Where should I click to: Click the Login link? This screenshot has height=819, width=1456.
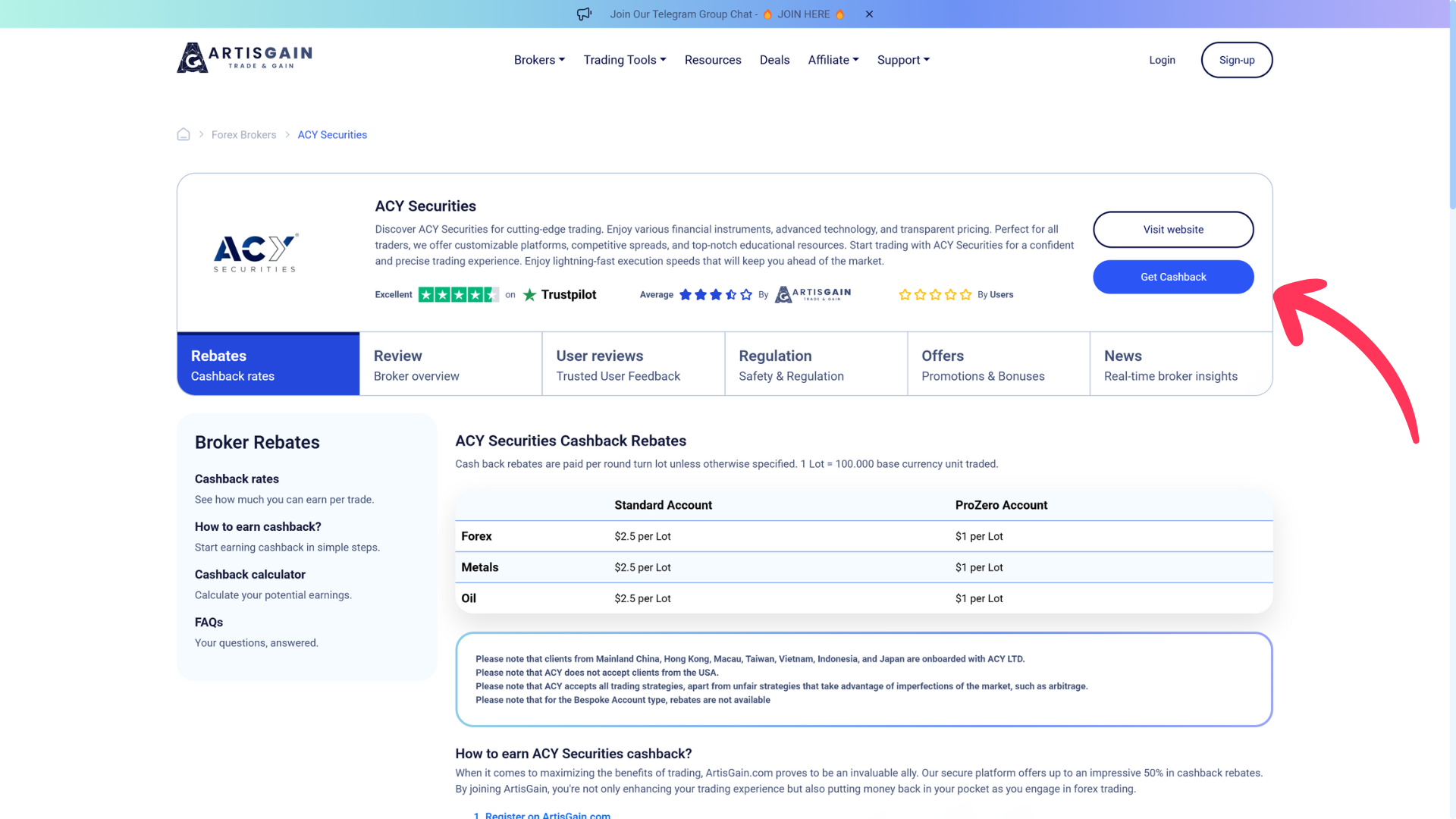coord(1162,60)
